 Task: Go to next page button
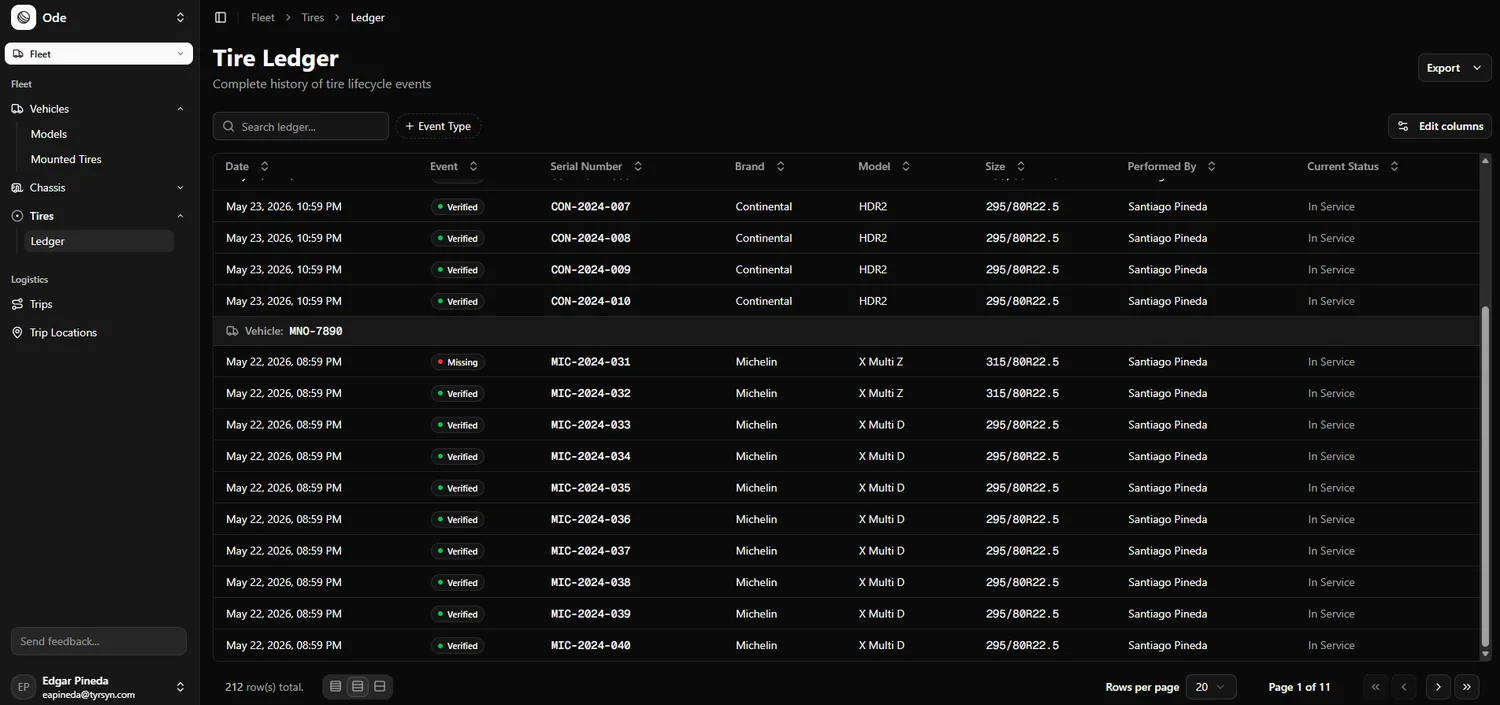pyautogui.click(x=1438, y=687)
